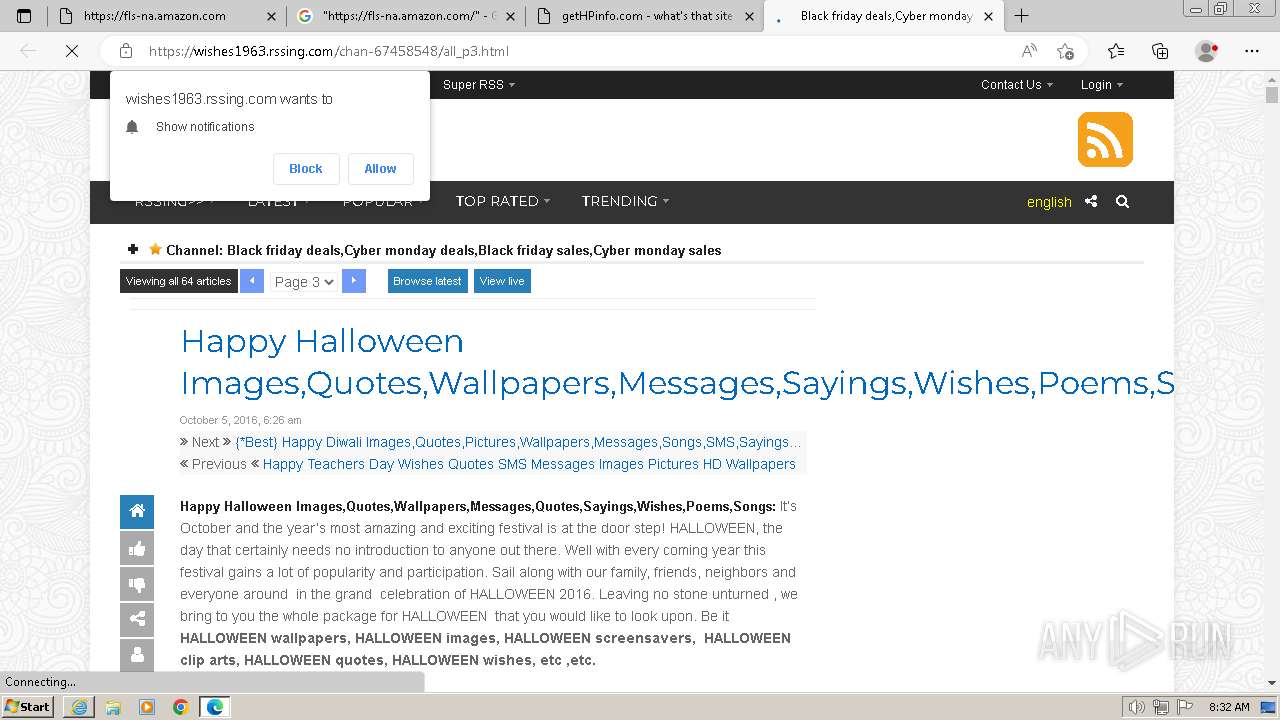
Task: Click the share icon beside english
Action: tap(1091, 201)
